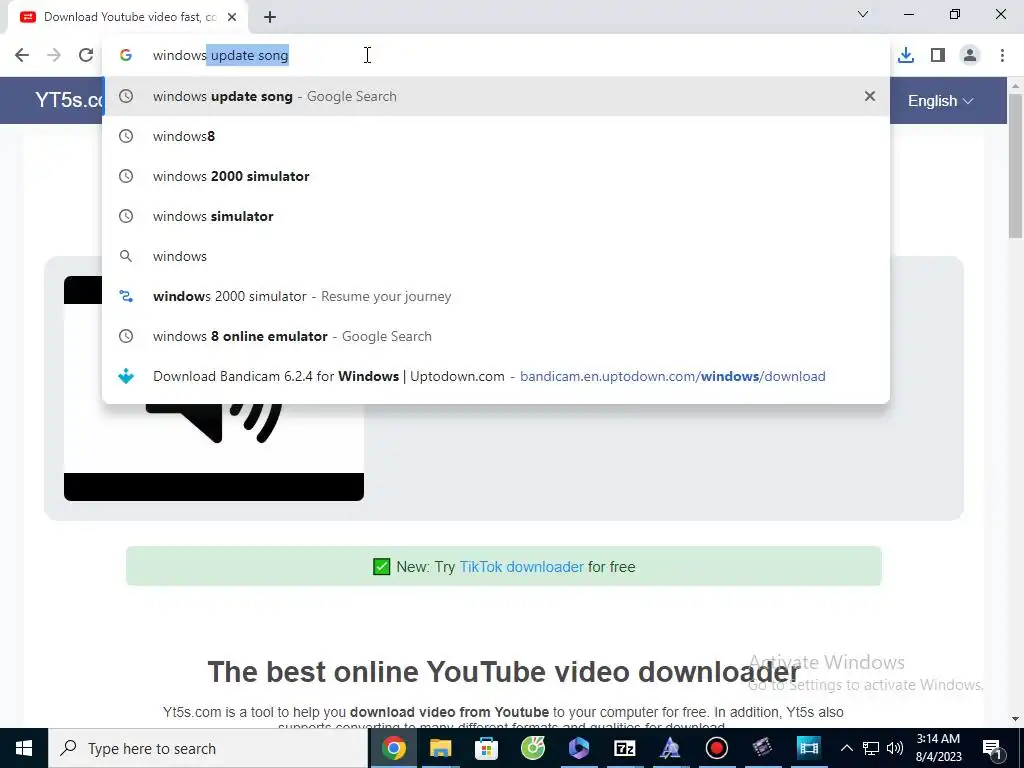This screenshot has height=768, width=1024.
Task: Click the browser forward arrow
Action: click(54, 56)
